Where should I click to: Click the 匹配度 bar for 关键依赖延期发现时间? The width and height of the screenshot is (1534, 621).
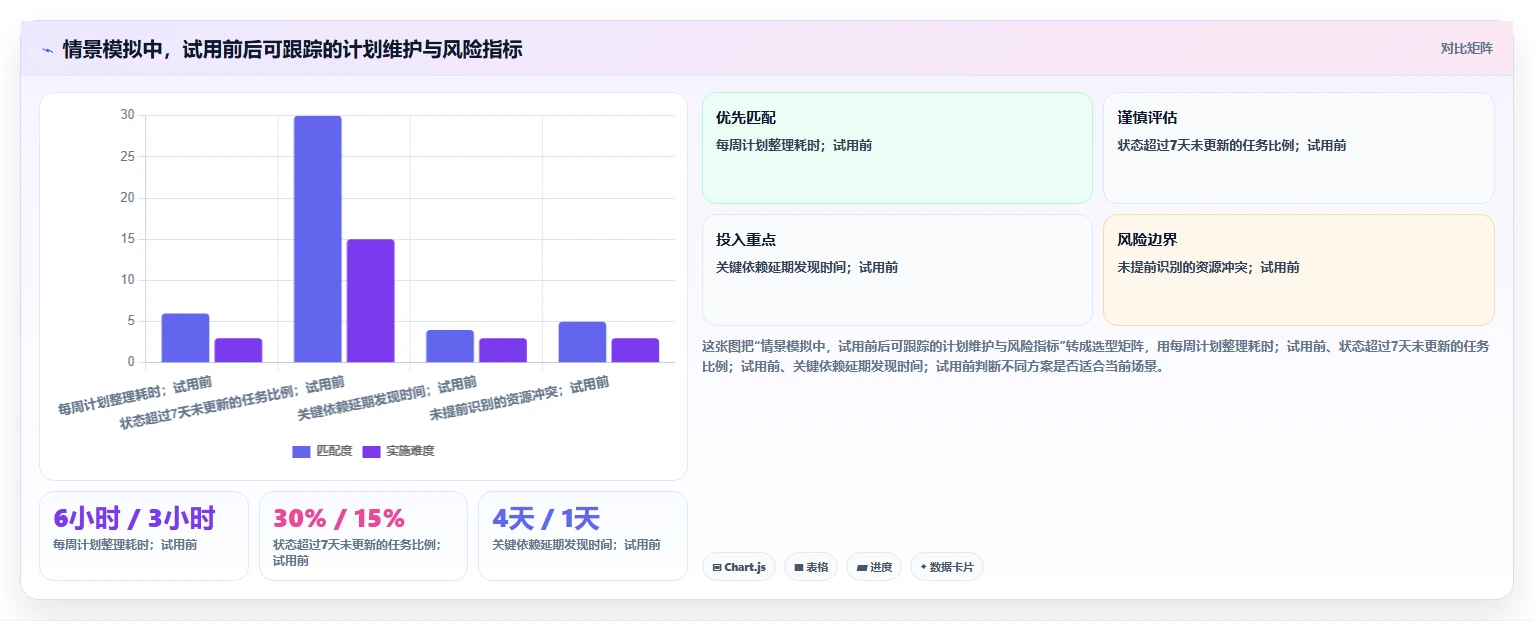coord(450,346)
